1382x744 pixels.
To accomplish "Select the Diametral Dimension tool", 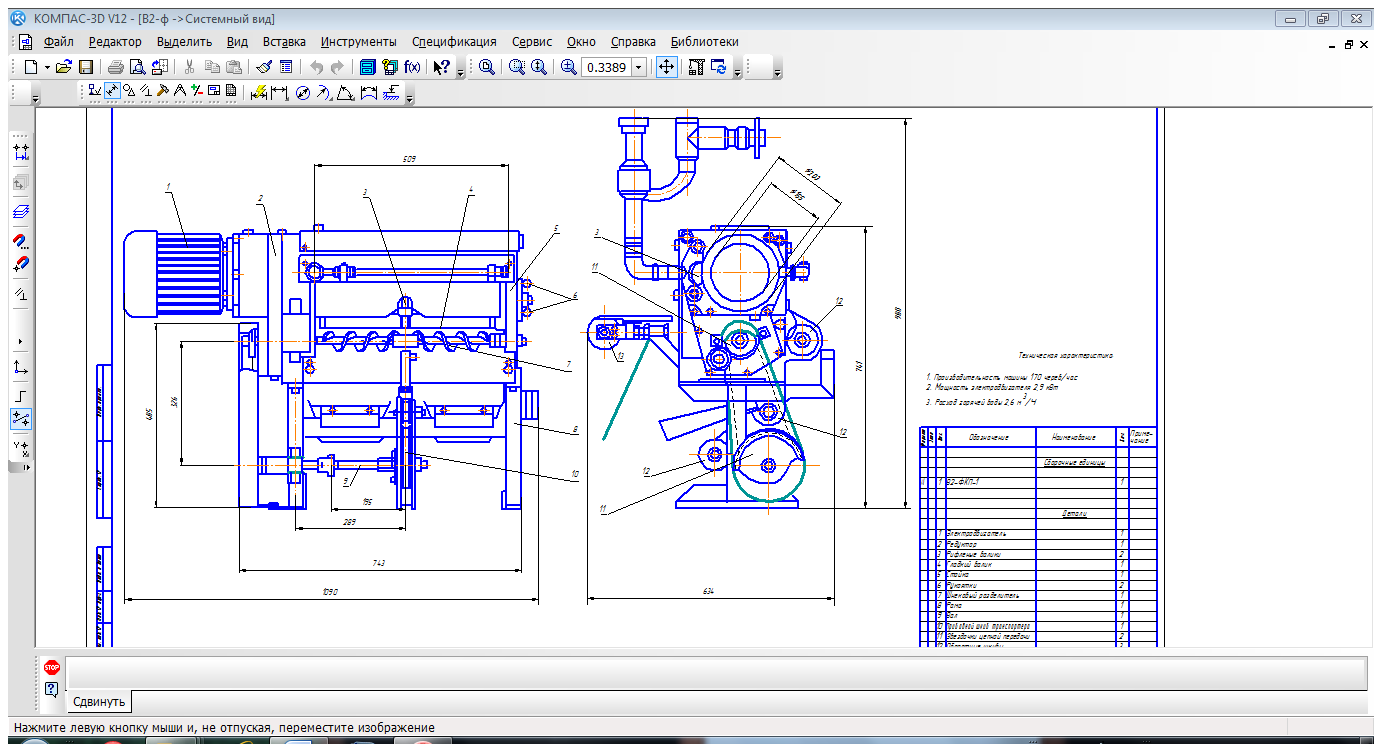I will 303,93.
